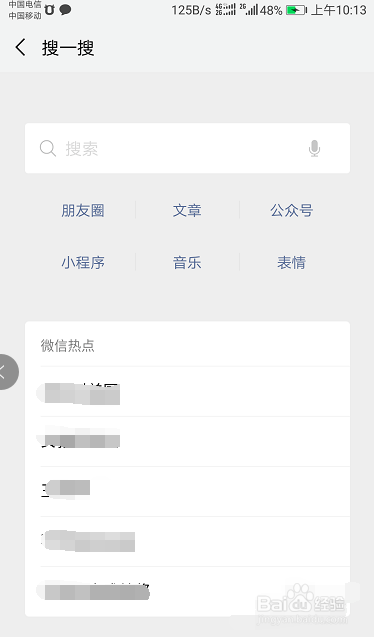Tap the alarm icon in status bar

click(x=49, y=10)
